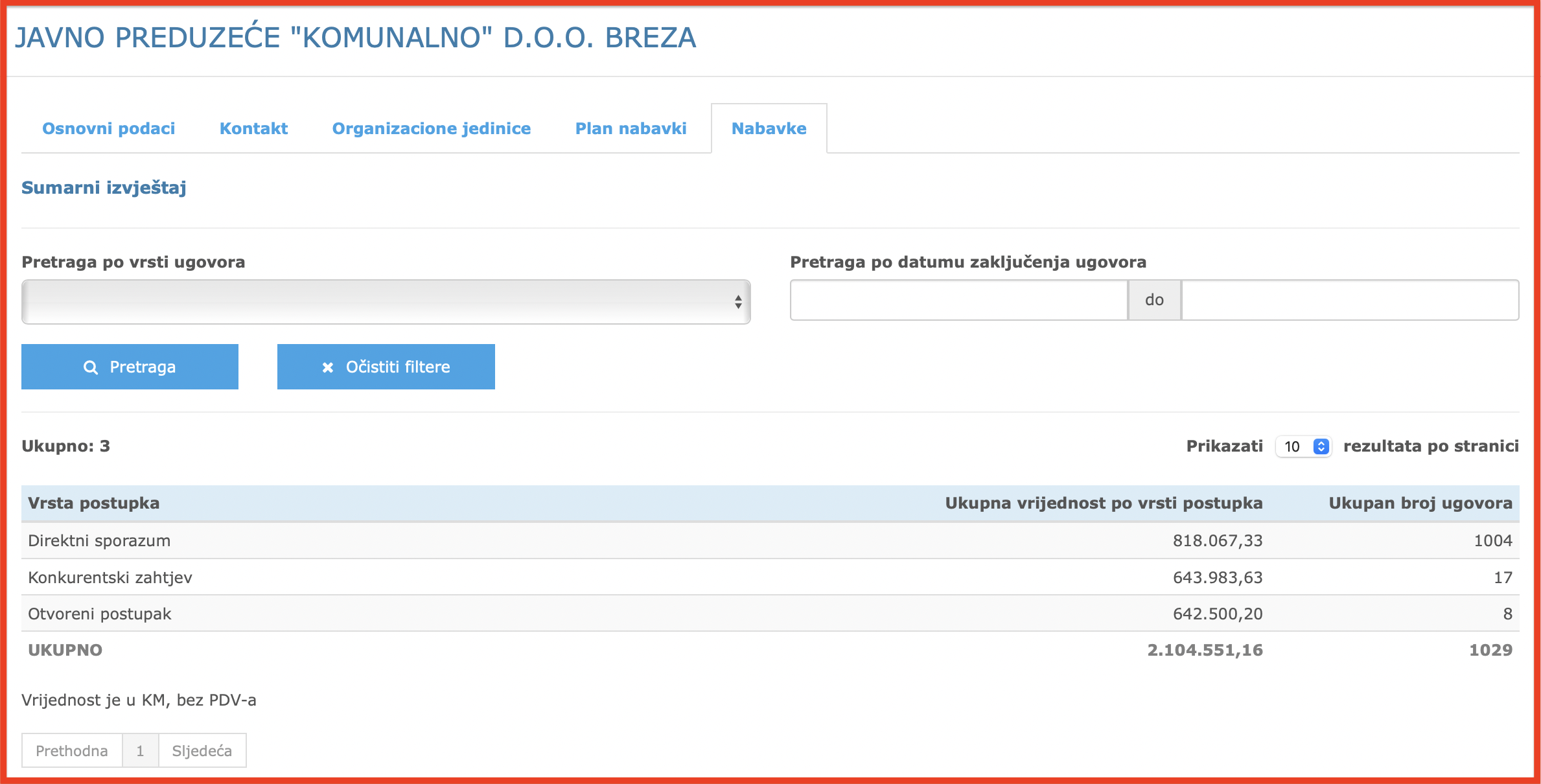
Task: Select the Direktni sporazum row label
Action: click(99, 540)
